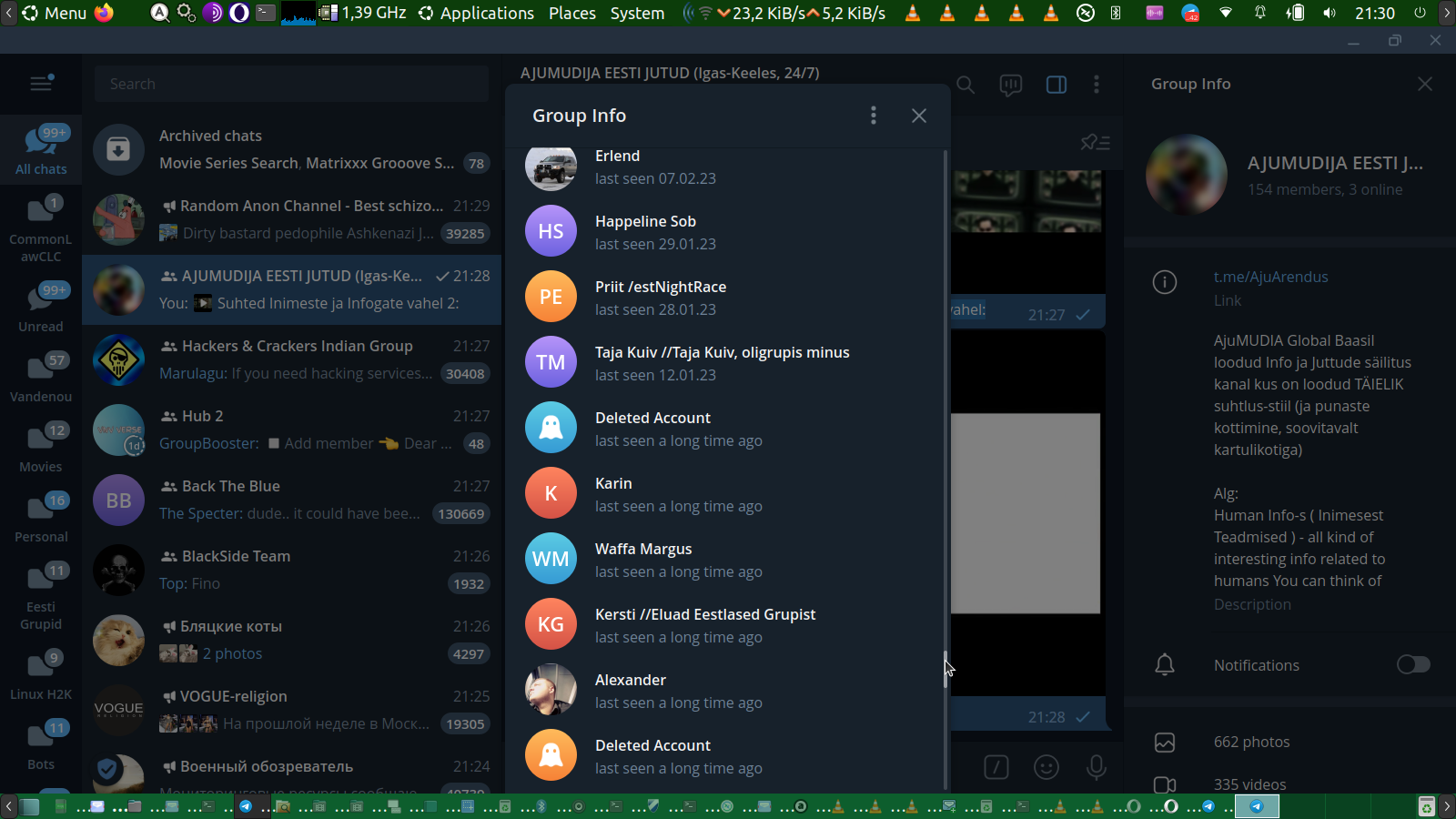Open the Бляцкие коты channel
1456x819 pixels.
pos(291,640)
